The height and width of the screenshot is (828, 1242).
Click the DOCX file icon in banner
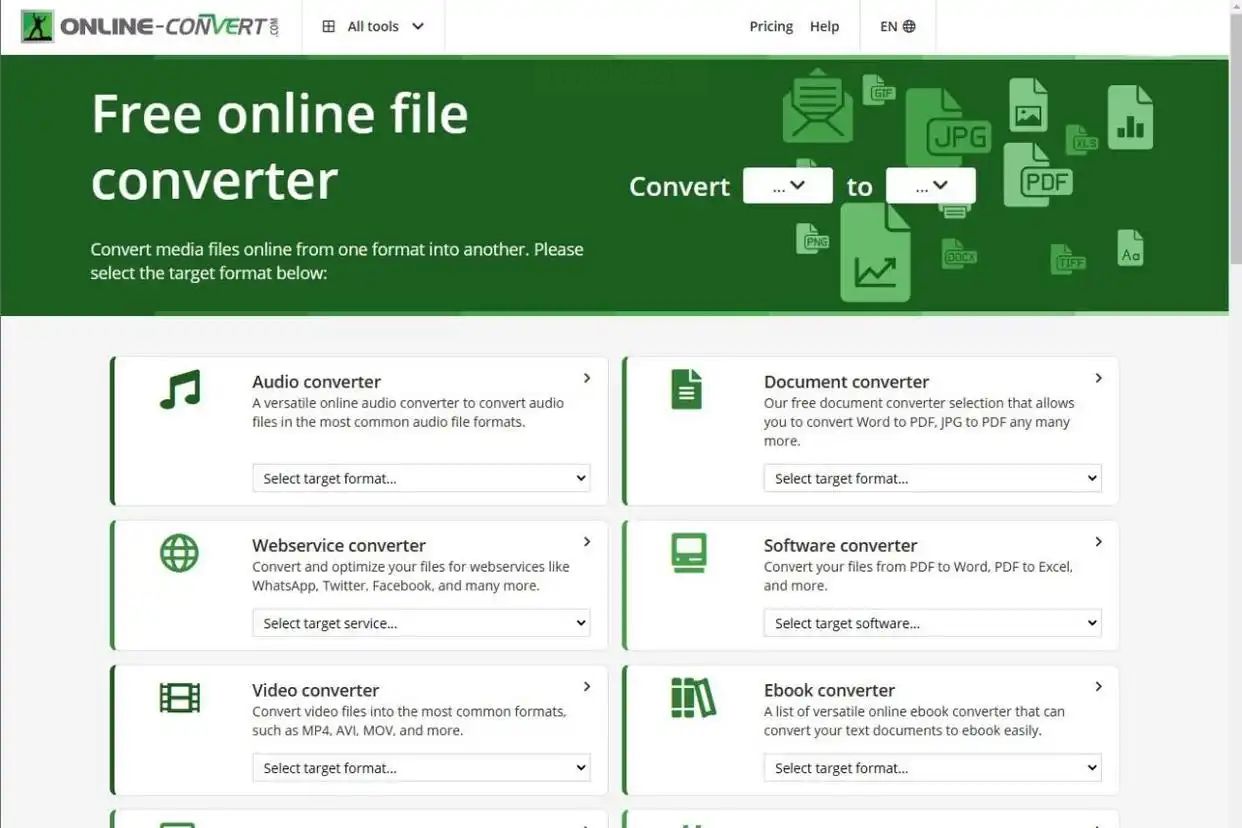(x=958, y=254)
